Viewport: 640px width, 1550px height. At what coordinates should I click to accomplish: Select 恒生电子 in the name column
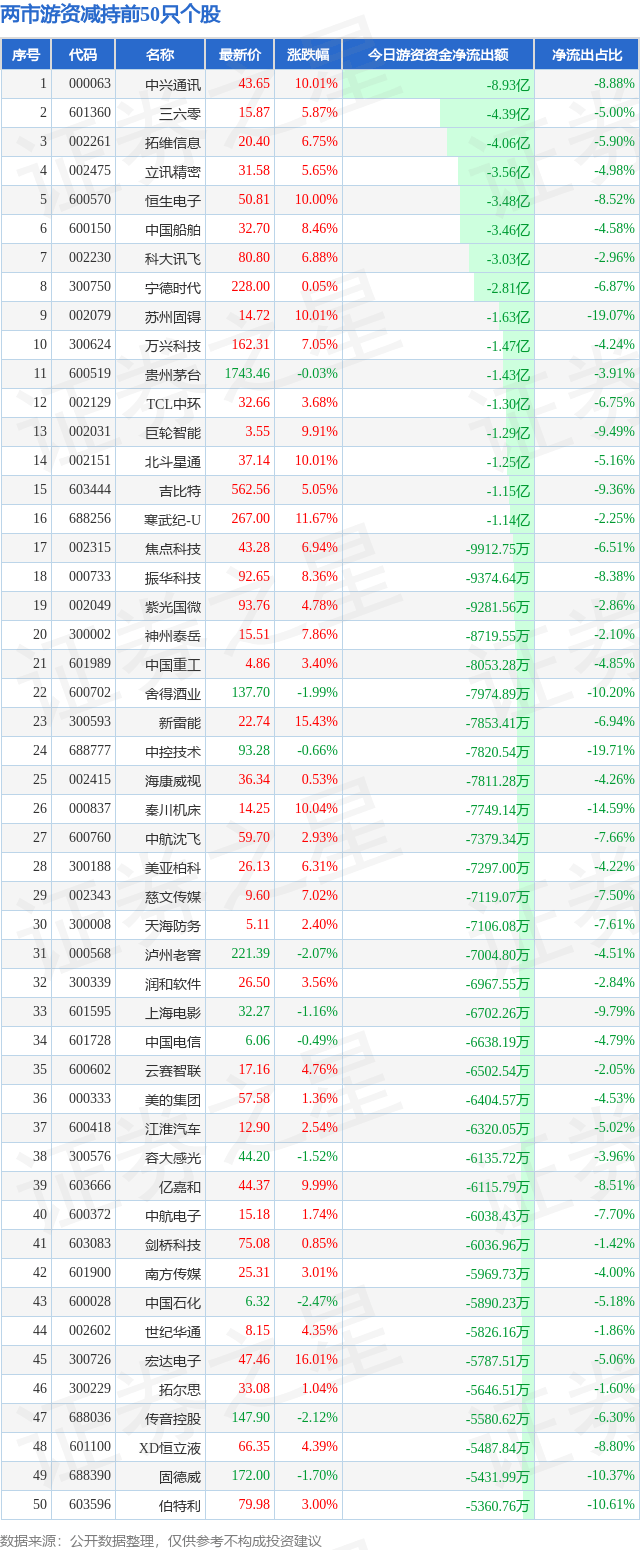click(173, 200)
